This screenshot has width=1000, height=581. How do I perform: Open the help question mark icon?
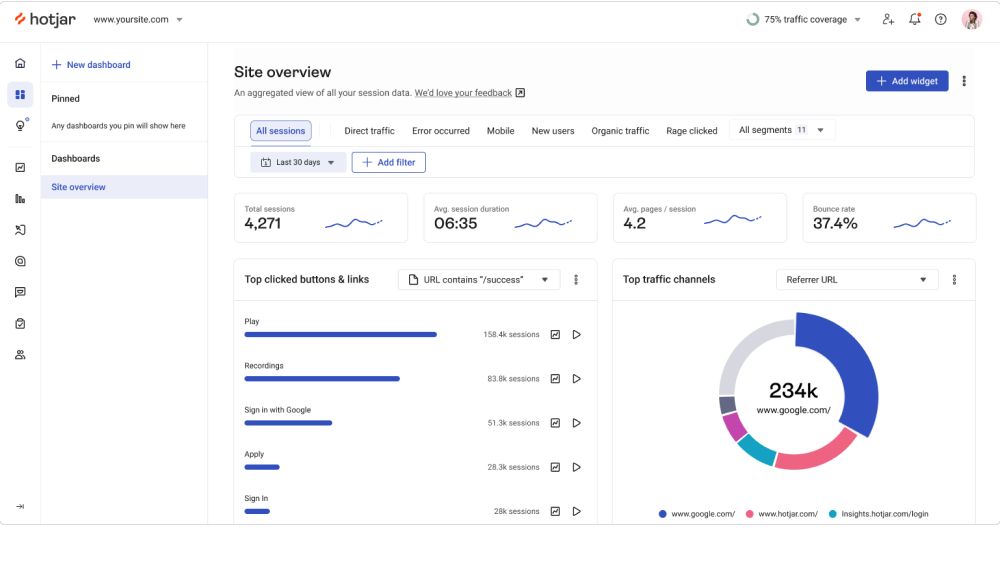pos(940,19)
